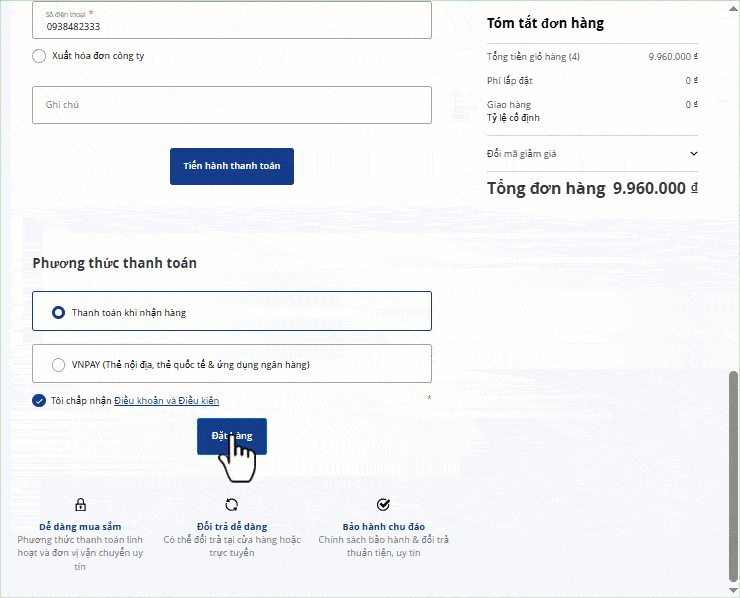Select the Xuất hóa đơn công ty option
Viewport: 740px width, 598px height.
(x=39, y=56)
